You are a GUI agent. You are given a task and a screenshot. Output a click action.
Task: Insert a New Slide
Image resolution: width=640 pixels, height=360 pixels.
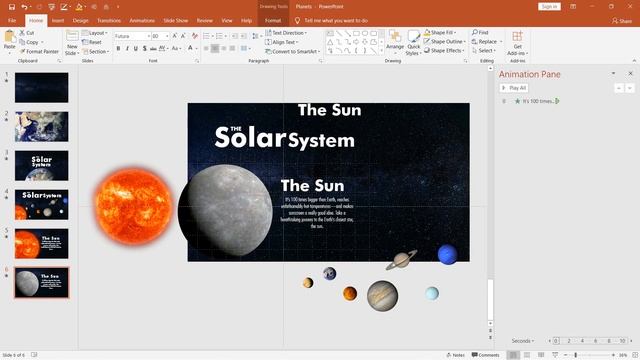(72, 42)
